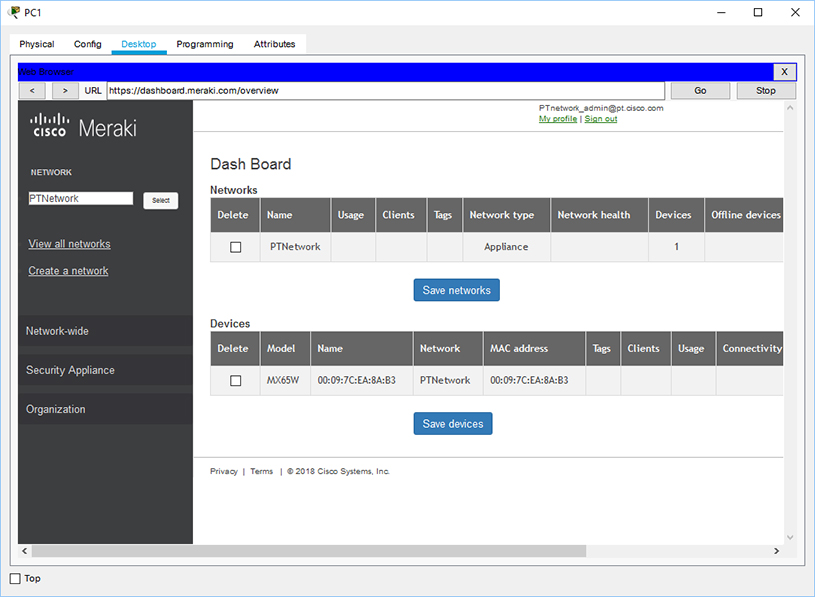The width and height of the screenshot is (815, 597).
Task: Open the My profile link
Action: [558, 118]
